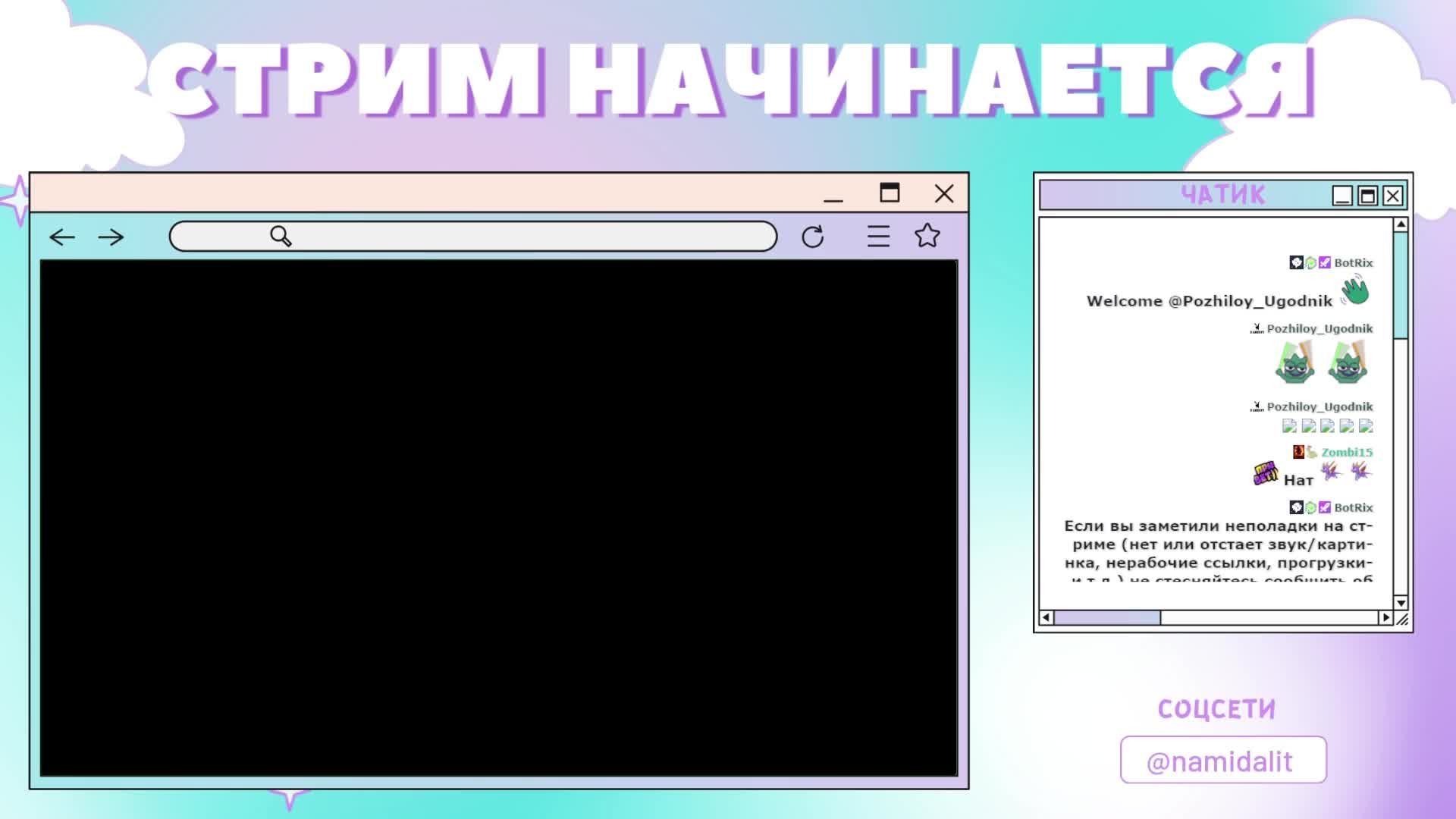1456x819 pixels.
Task: Click the first Pozhiloy_Ugodnik username in chat
Action: point(1319,328)
